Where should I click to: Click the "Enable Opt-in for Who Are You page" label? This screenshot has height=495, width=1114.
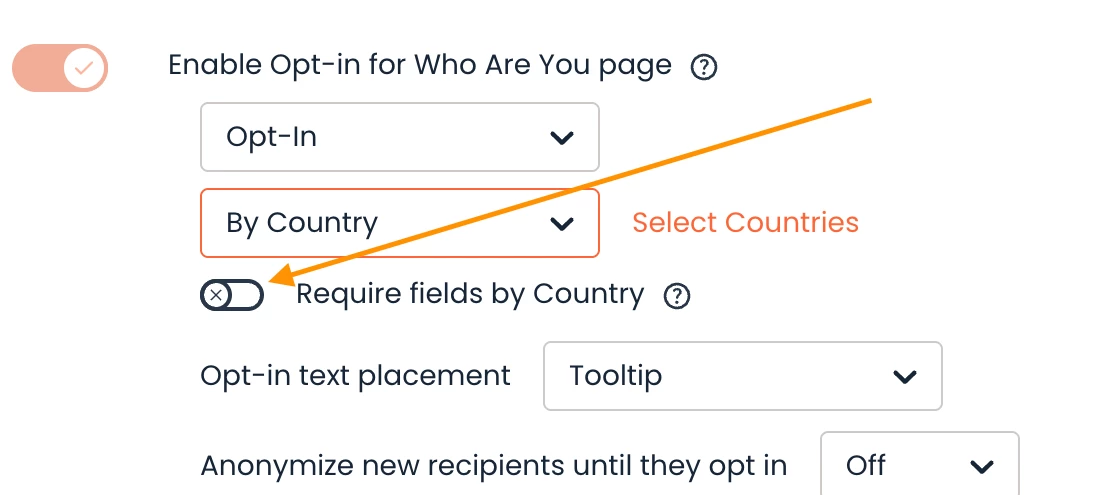(420, 66)
